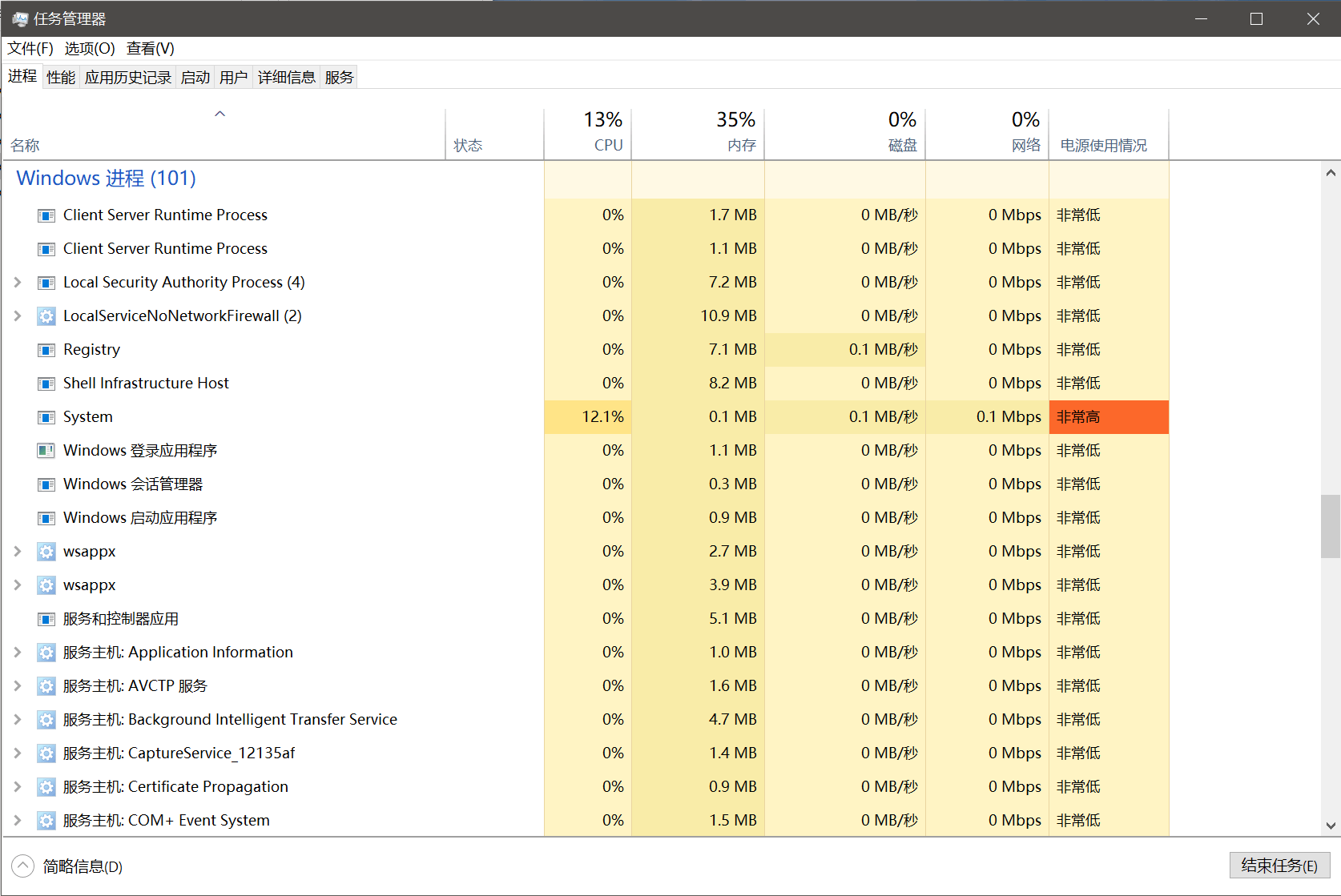This screenshot has height=896, width=1341.
Task: Sort processes by 网络 column header
Action: (987, 135)
